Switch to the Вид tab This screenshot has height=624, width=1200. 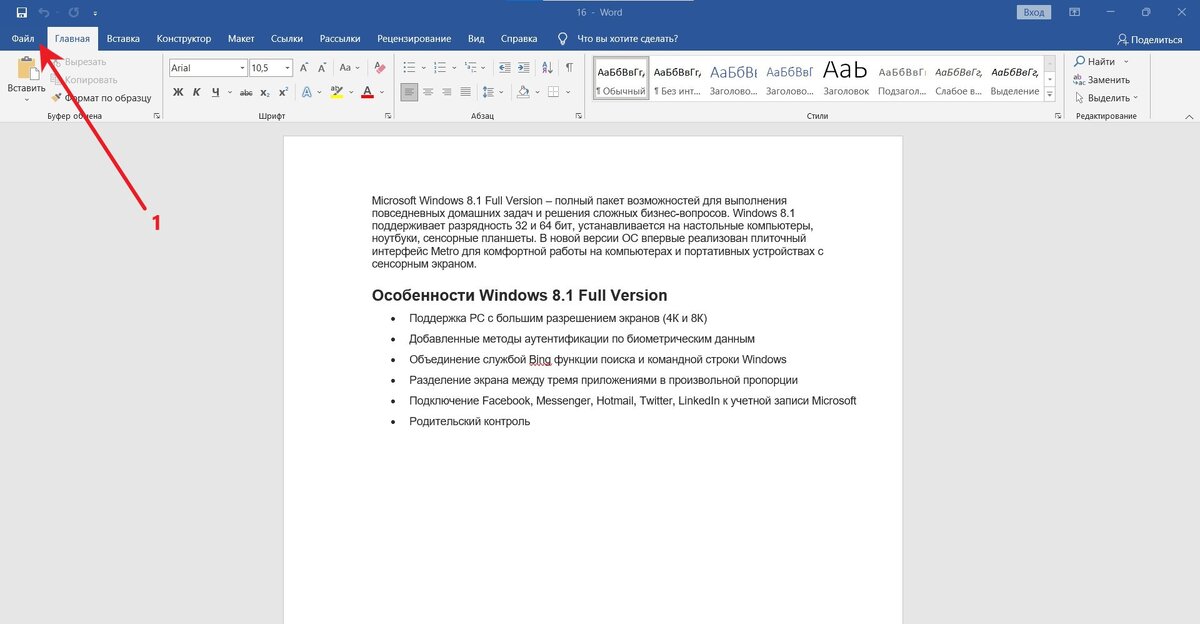[x=476, y=39]
